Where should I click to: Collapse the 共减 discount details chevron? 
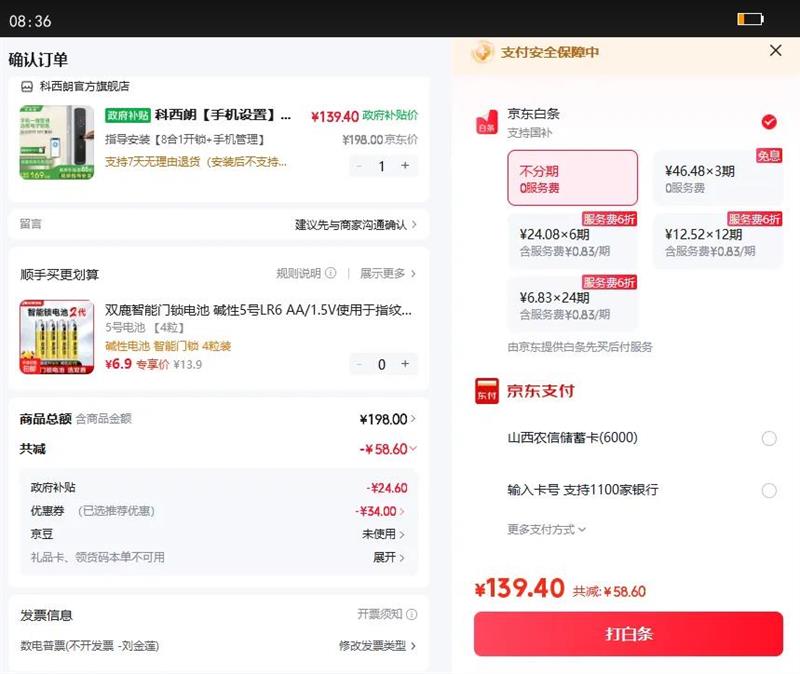(x=413, y=449)
